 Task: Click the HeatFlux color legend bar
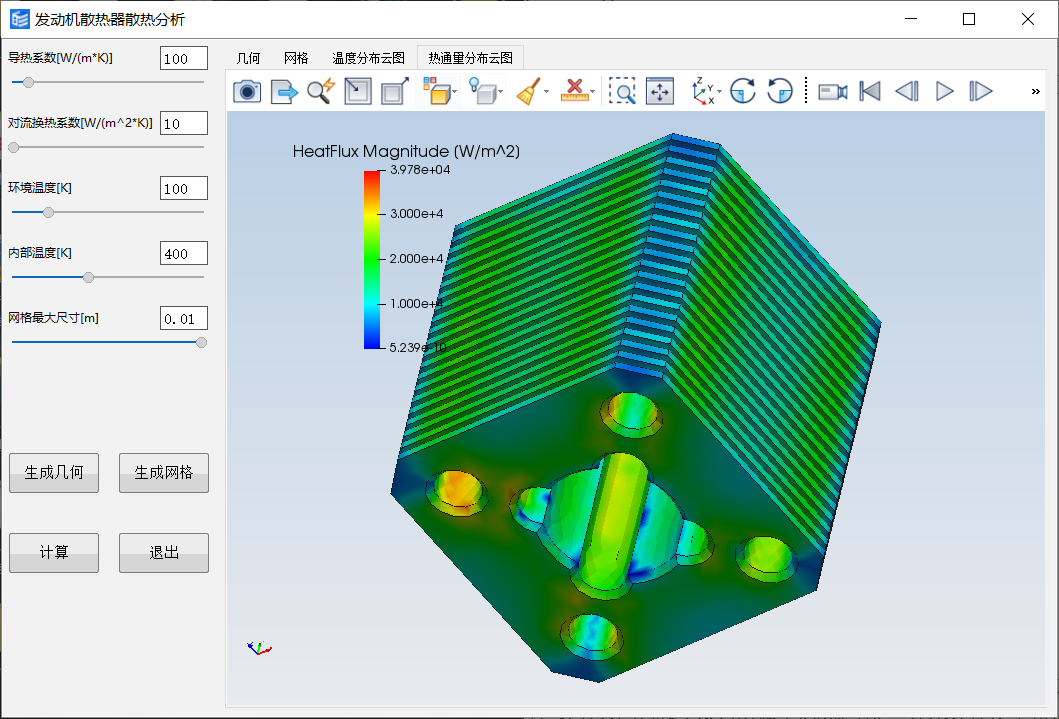[x=372, y=260]
